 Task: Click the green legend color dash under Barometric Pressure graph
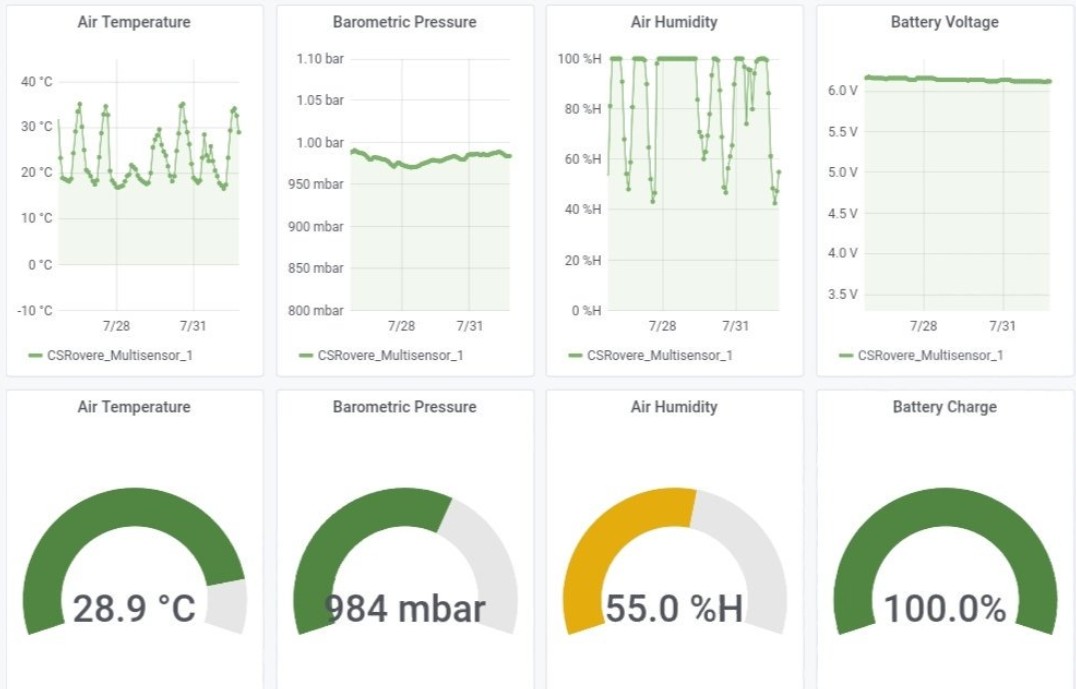pos(306,355)
